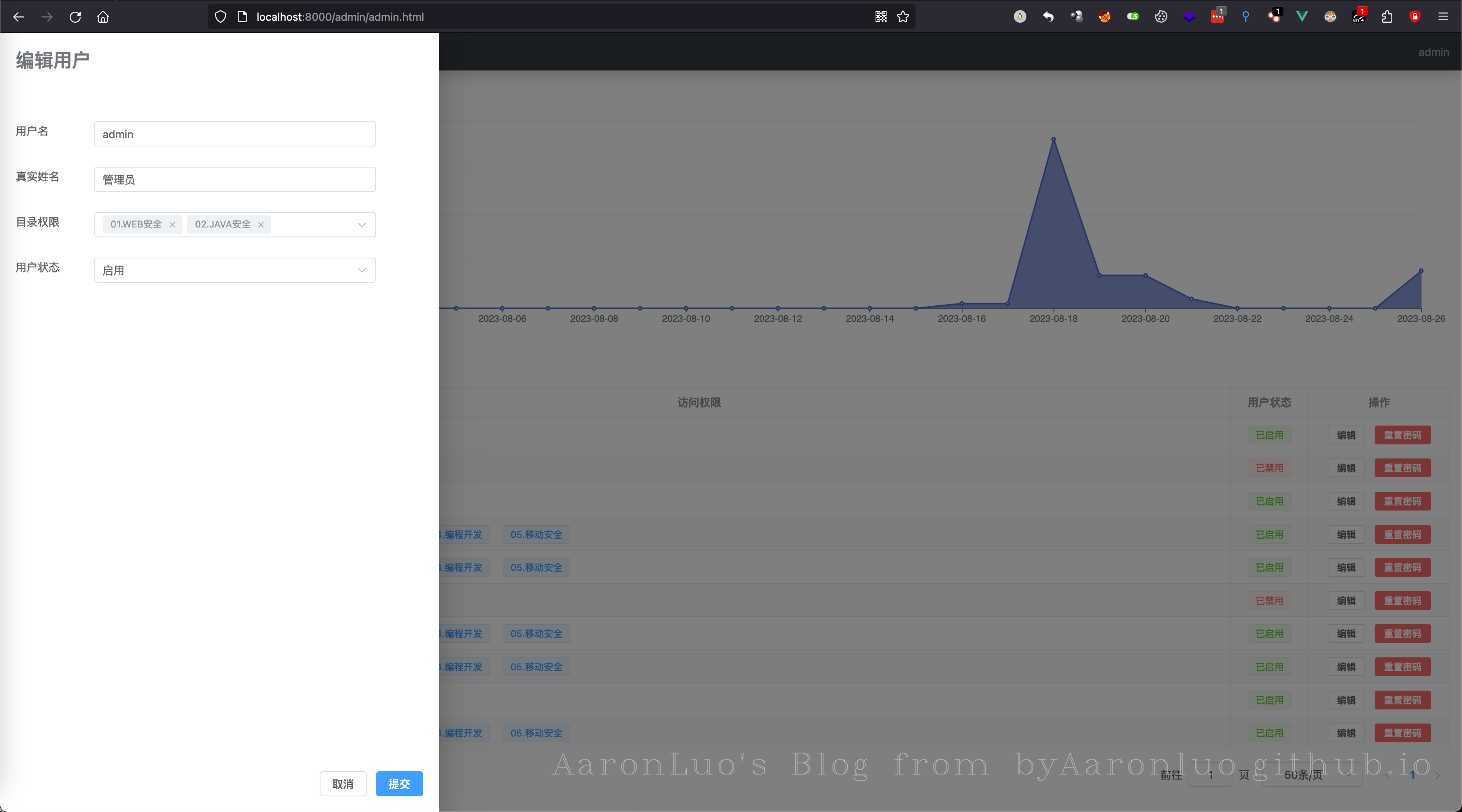Go back with the browser back arrow
Viewport: 1462px width, 812px height.
pos(19,17)
